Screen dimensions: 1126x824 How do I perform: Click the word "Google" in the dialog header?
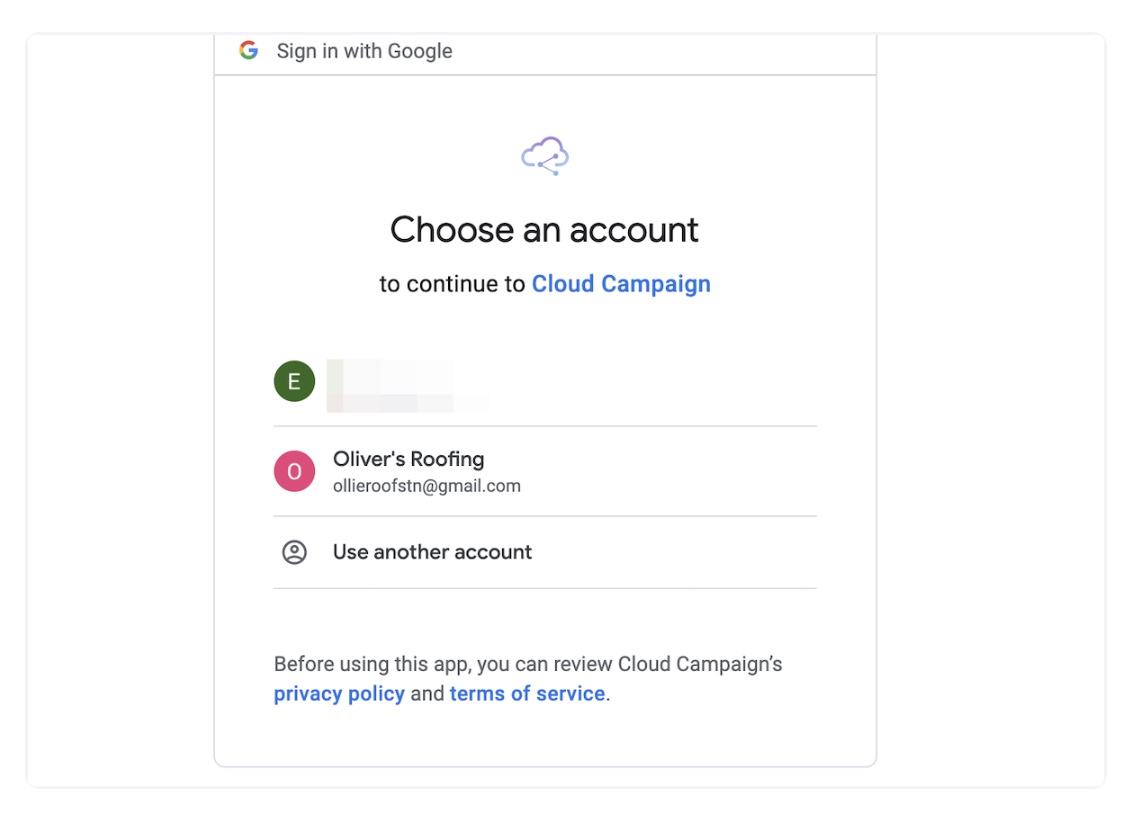coord(419,51)
